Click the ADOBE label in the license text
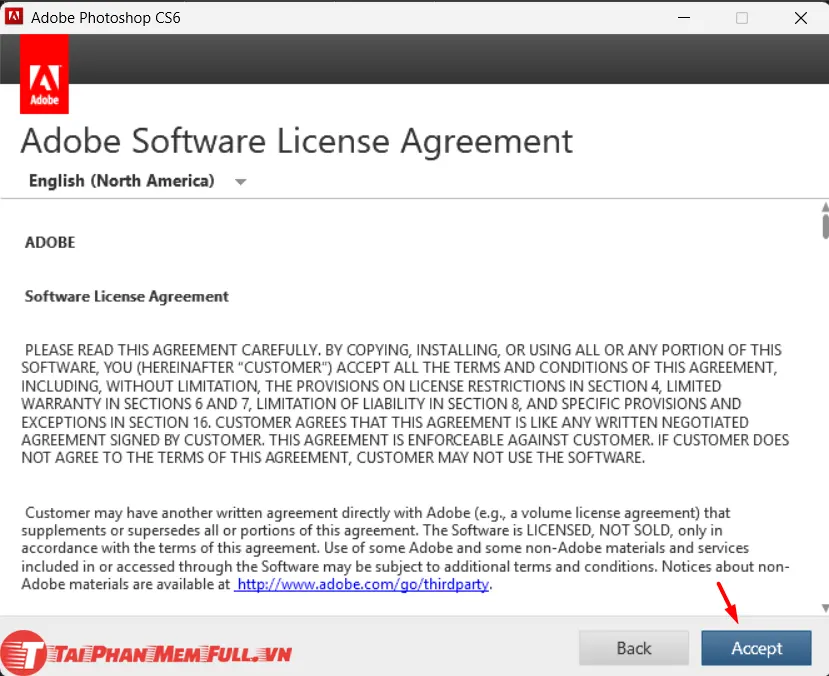The height and width of the screenshot is (676, 829). [x=49, y=242]
